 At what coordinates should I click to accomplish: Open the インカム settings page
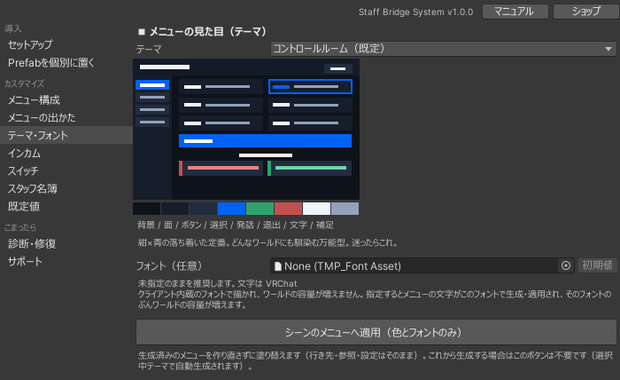click(24, 153)
